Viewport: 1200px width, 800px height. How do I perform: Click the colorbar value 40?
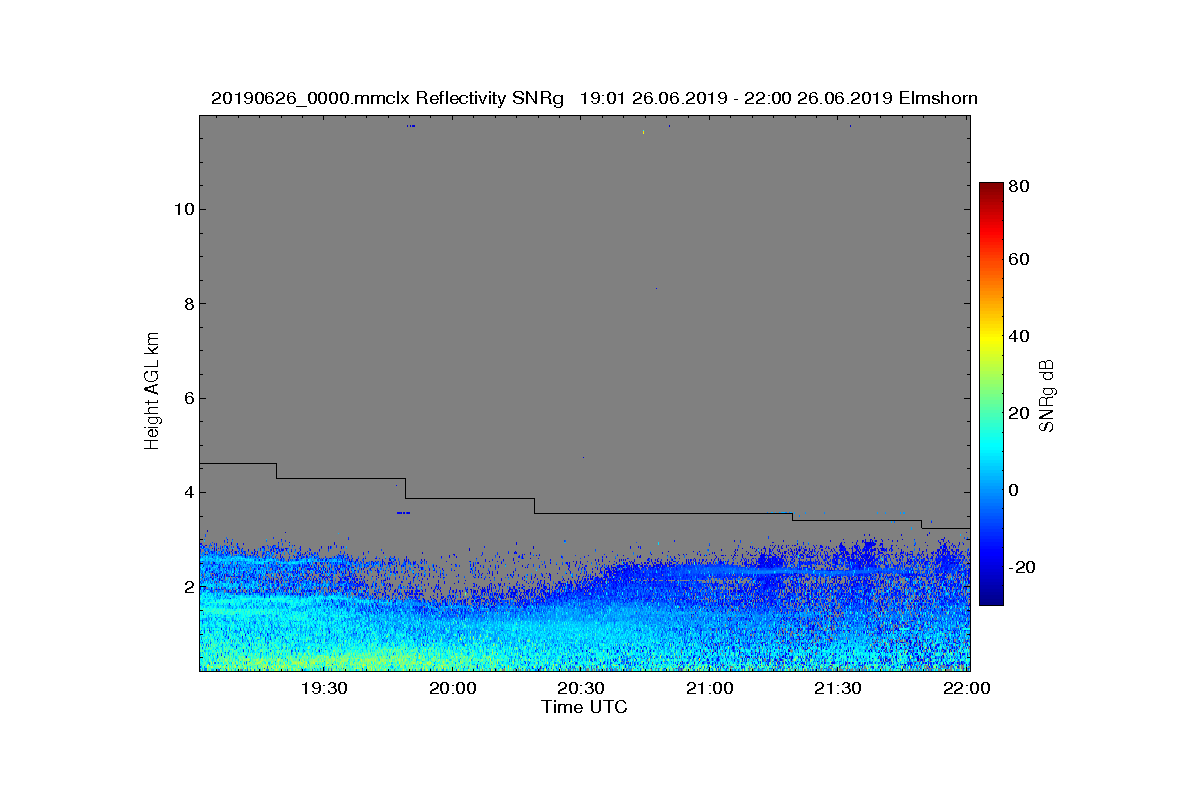click(x=1020, y=336)
